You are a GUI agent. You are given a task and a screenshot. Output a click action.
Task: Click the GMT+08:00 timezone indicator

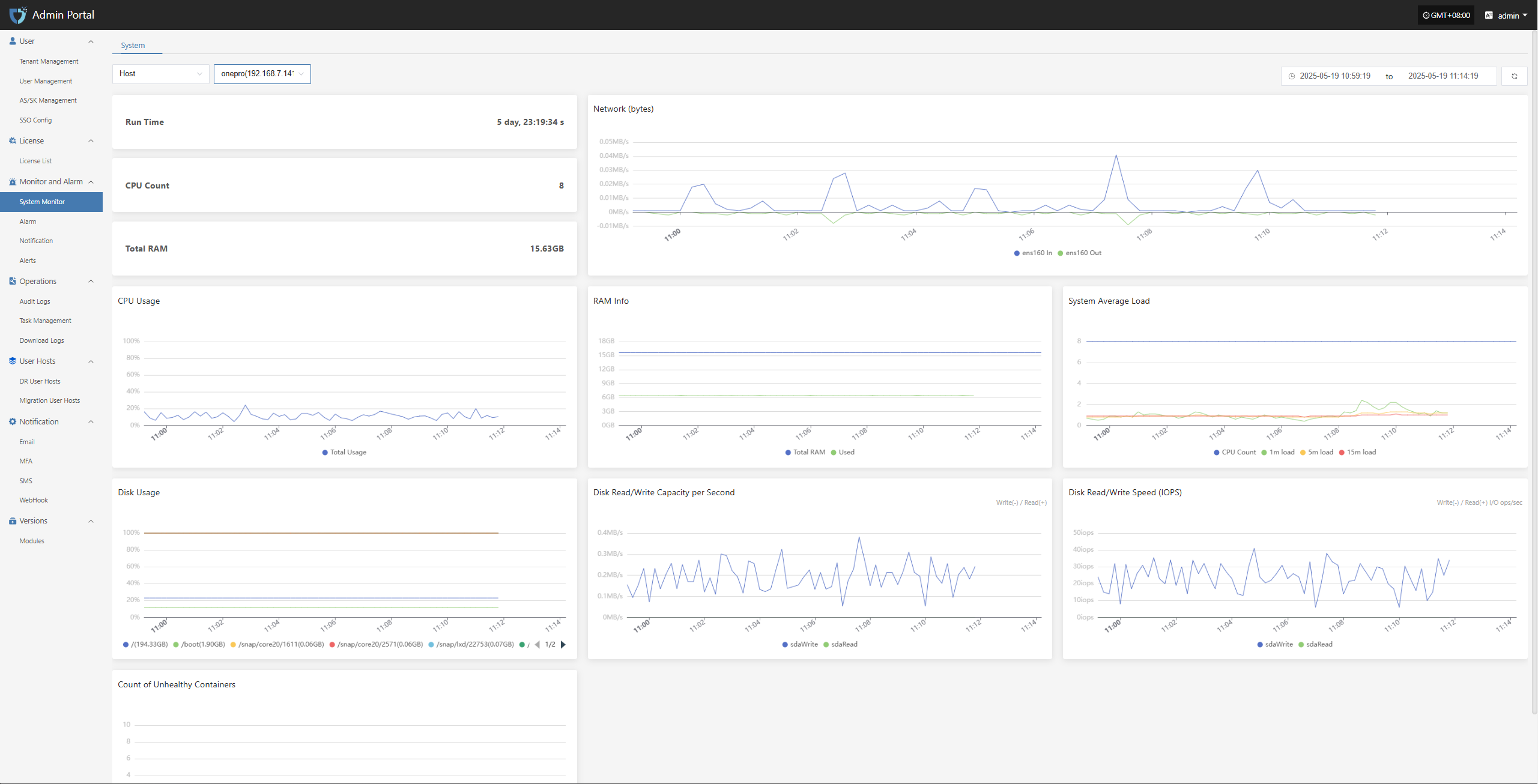[x=1446, y=15]
